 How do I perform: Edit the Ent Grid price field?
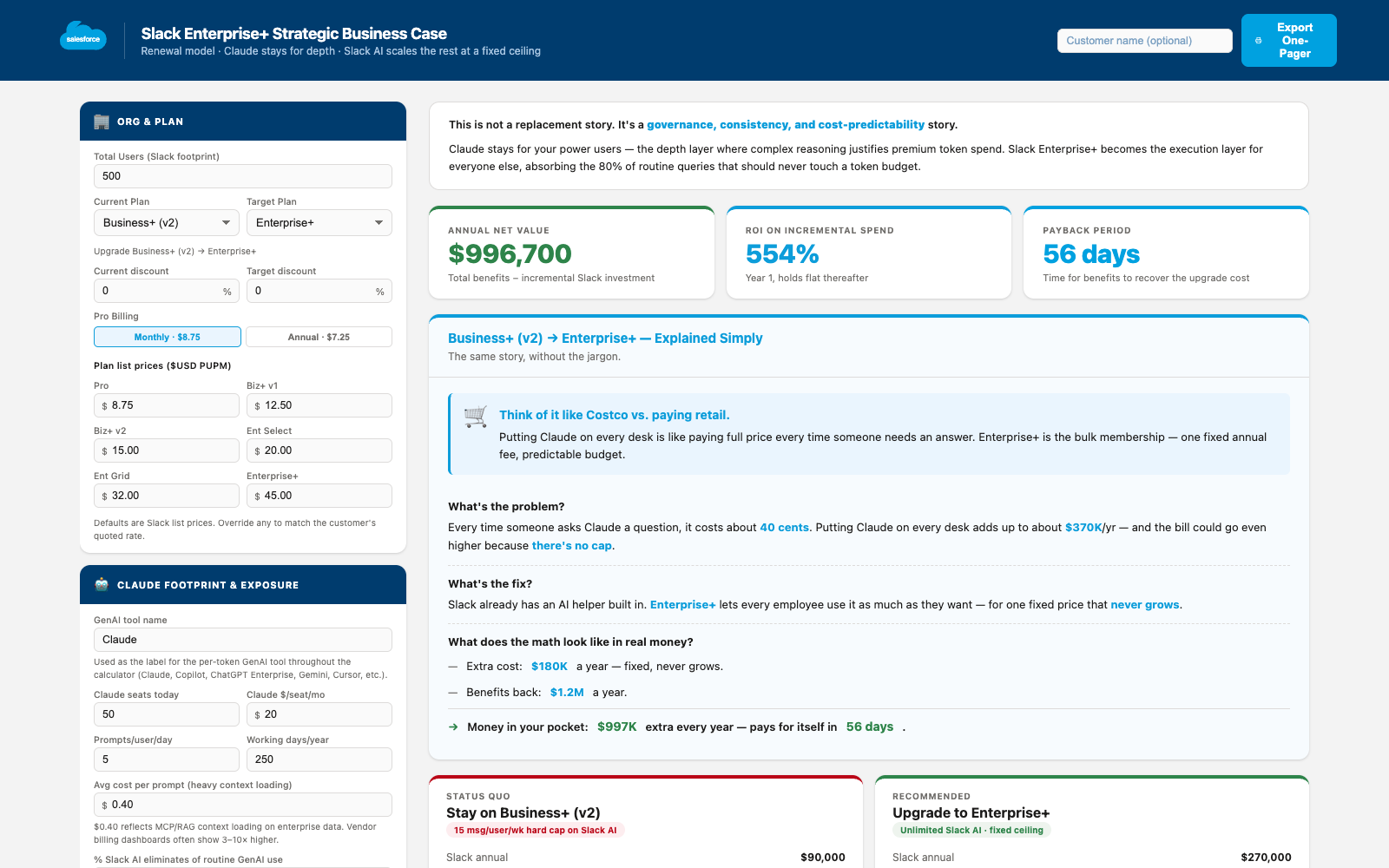click(x=167, y=496)
